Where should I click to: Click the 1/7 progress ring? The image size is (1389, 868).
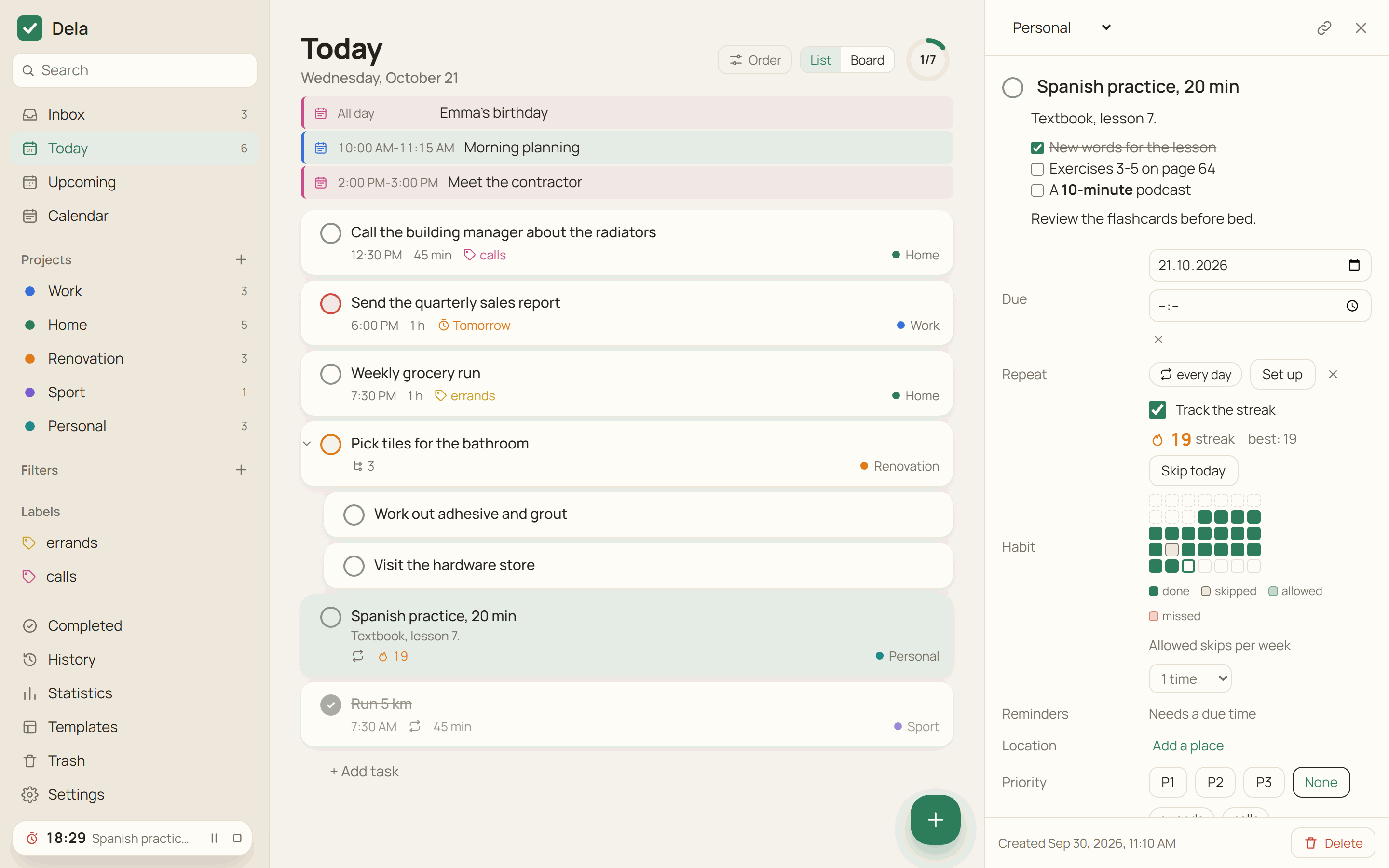pos(927,60)
